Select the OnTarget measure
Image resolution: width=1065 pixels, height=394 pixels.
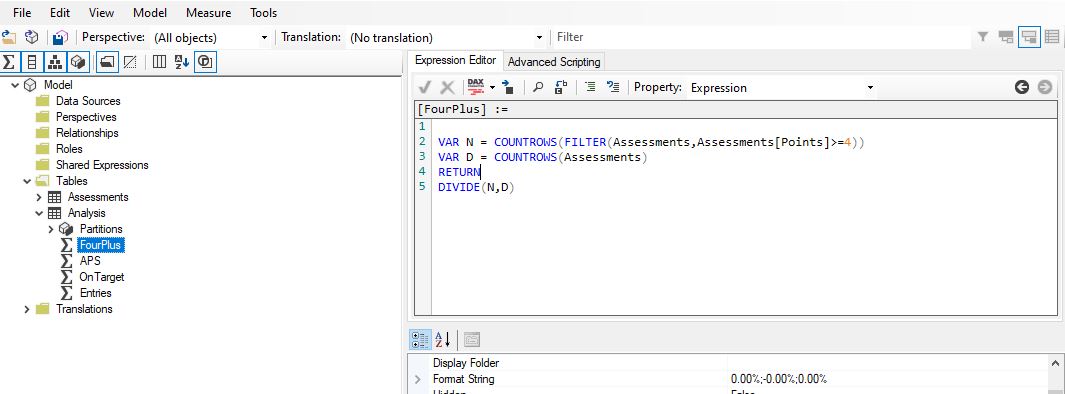tap(102, 276)
